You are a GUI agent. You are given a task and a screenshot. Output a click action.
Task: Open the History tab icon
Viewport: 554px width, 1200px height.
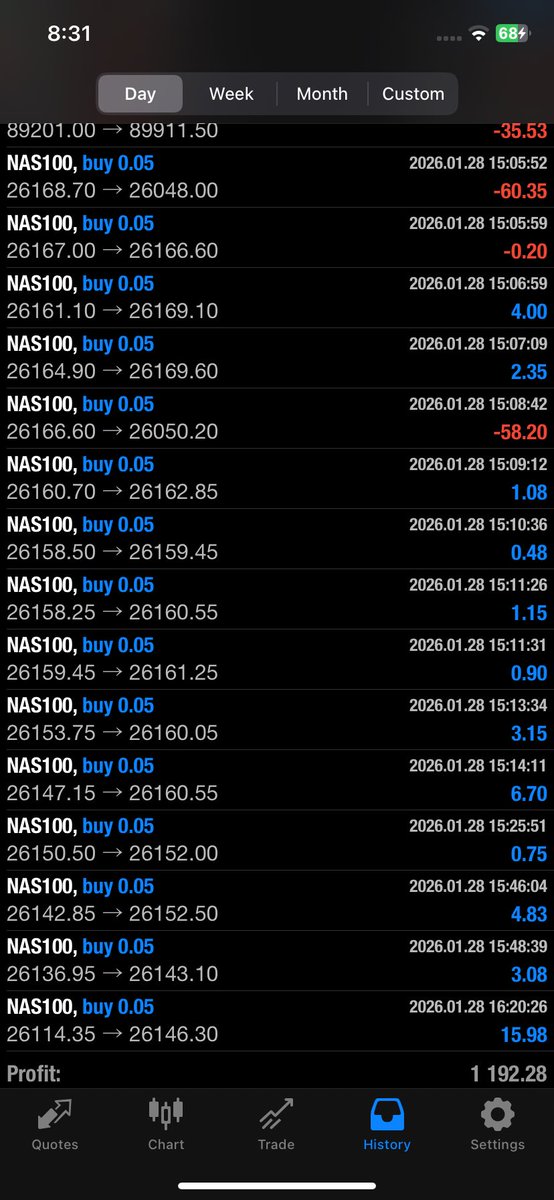(387, 1113)
